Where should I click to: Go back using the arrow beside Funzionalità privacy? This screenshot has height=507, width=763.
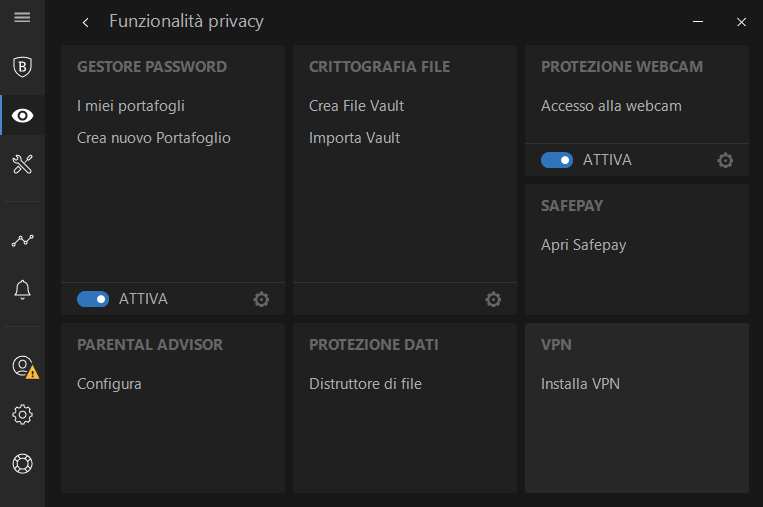click(x=86, y=22)
